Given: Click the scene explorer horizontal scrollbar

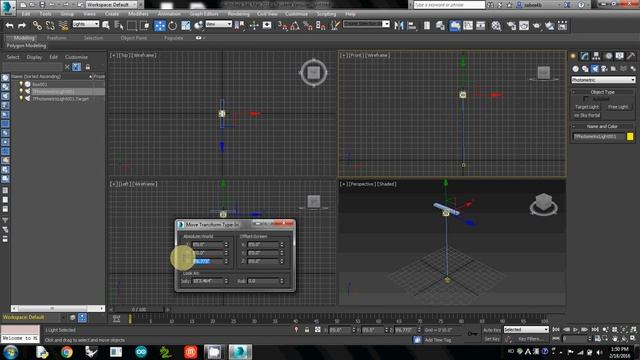Looking at the screenshot, I should (x=57, y=308).
